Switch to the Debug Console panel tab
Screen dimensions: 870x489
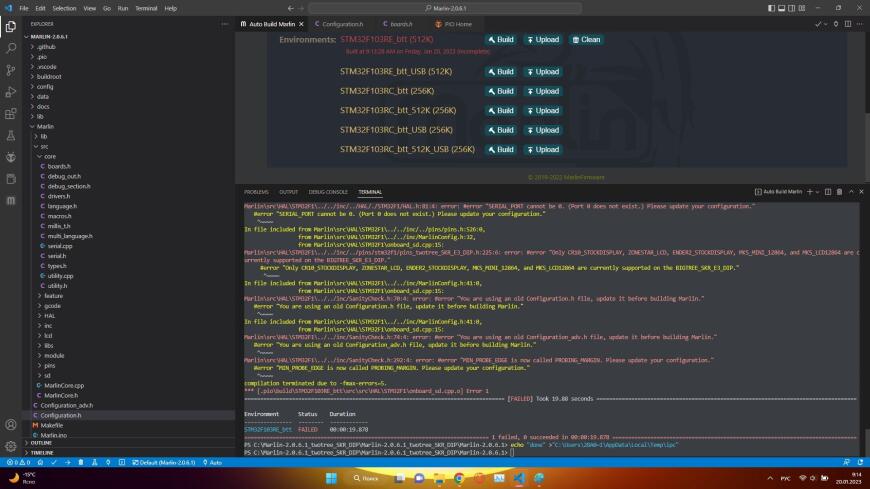[328, 191]
